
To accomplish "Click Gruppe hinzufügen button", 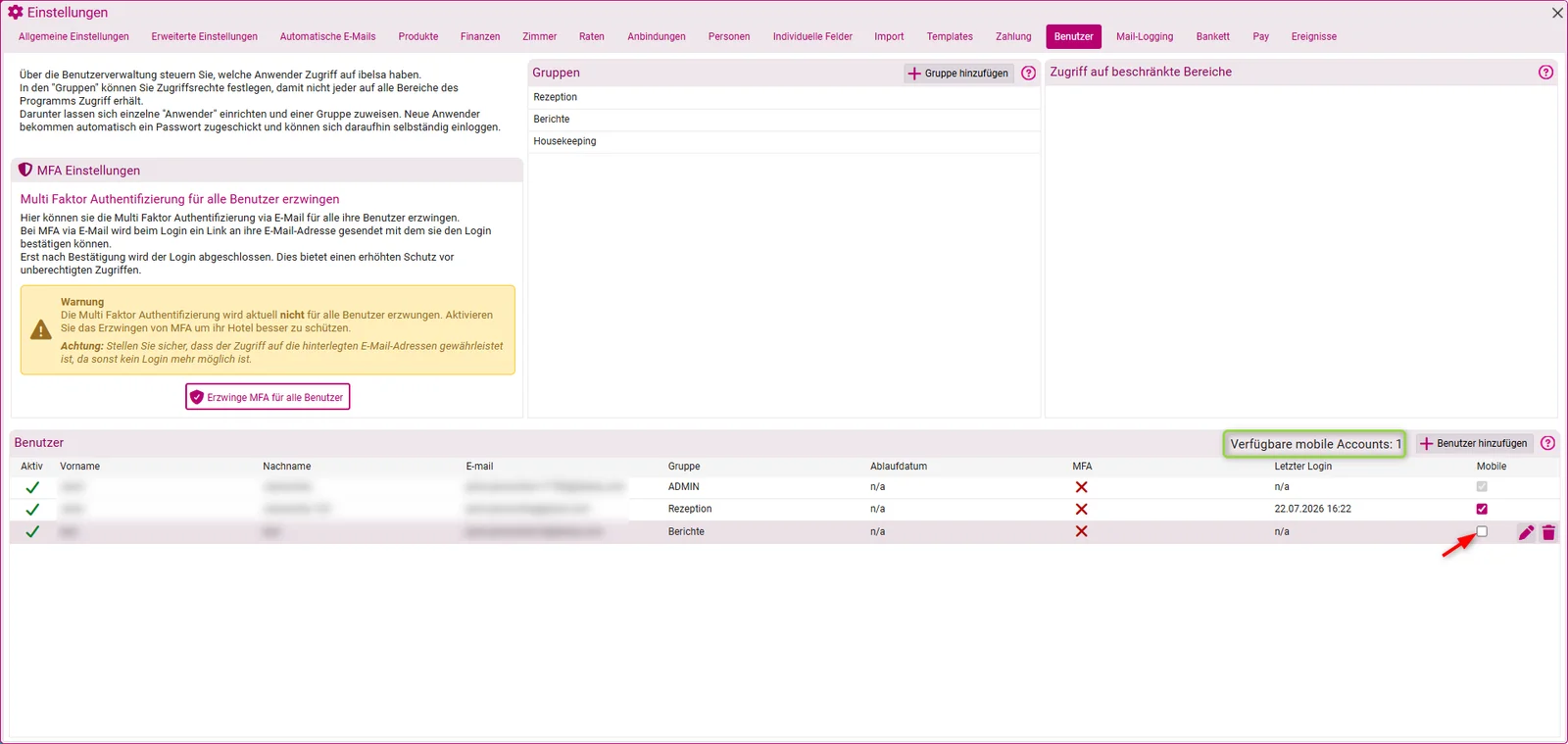I will click(x=958, y=74).
